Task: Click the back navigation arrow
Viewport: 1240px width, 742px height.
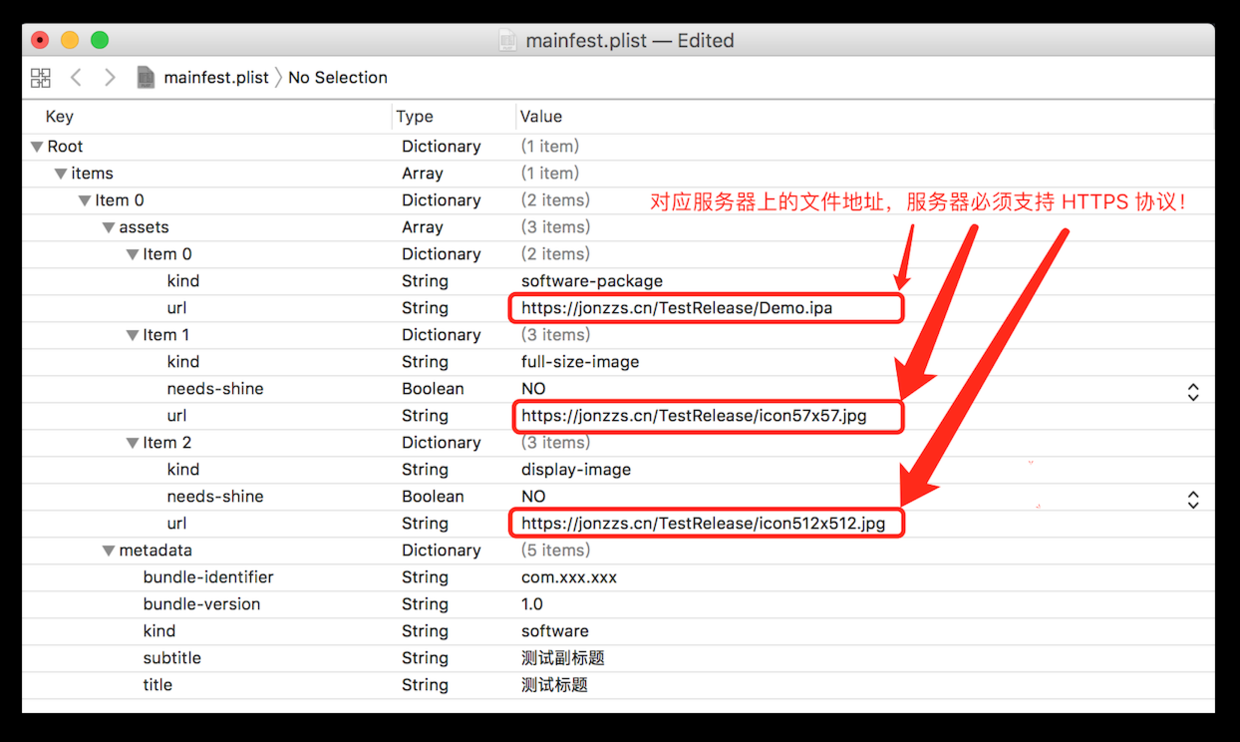Action: tap(76, 77)
